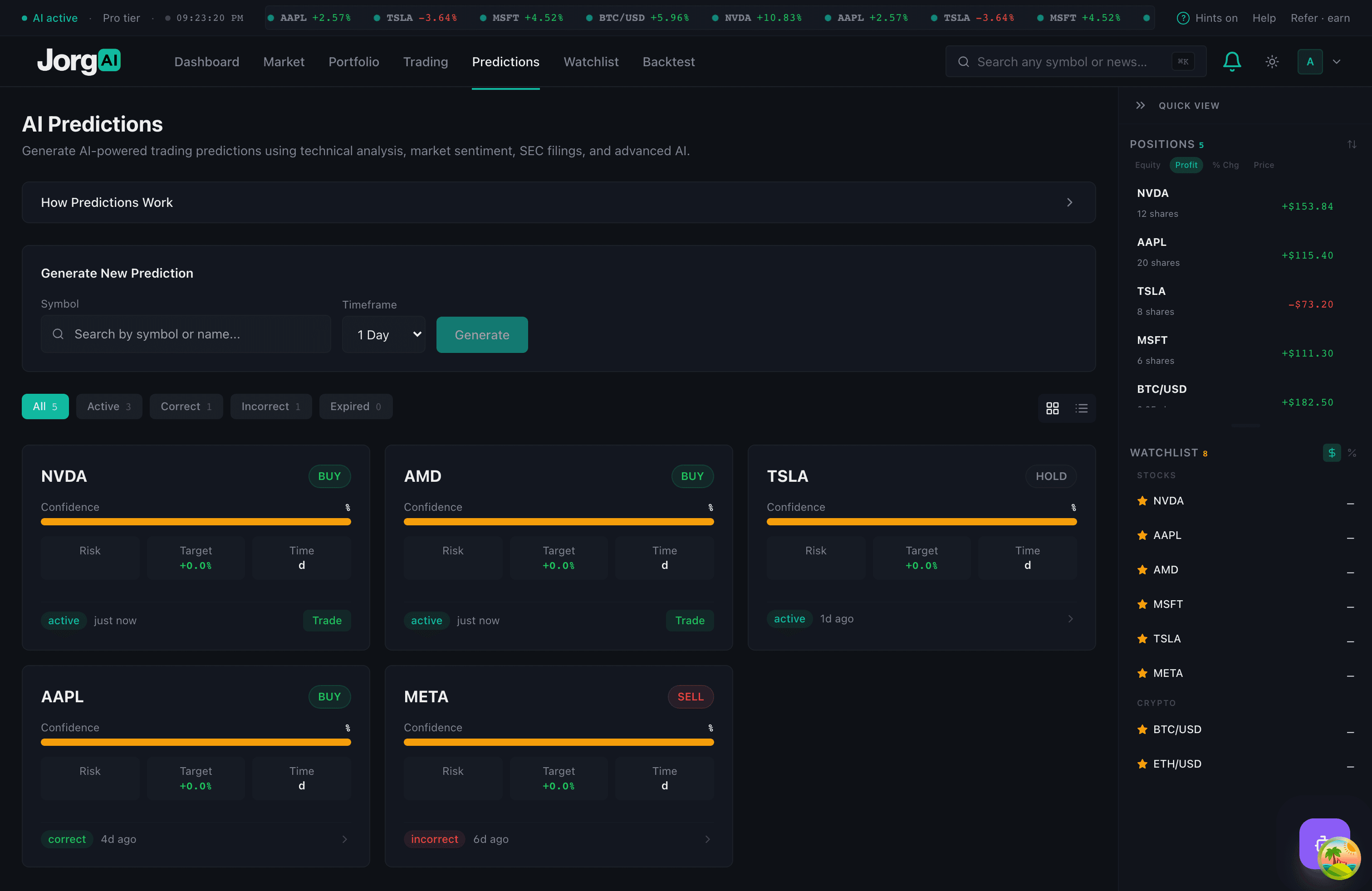Expand the How Predictions Work section

pyautogui.click(x=559, y=202)
